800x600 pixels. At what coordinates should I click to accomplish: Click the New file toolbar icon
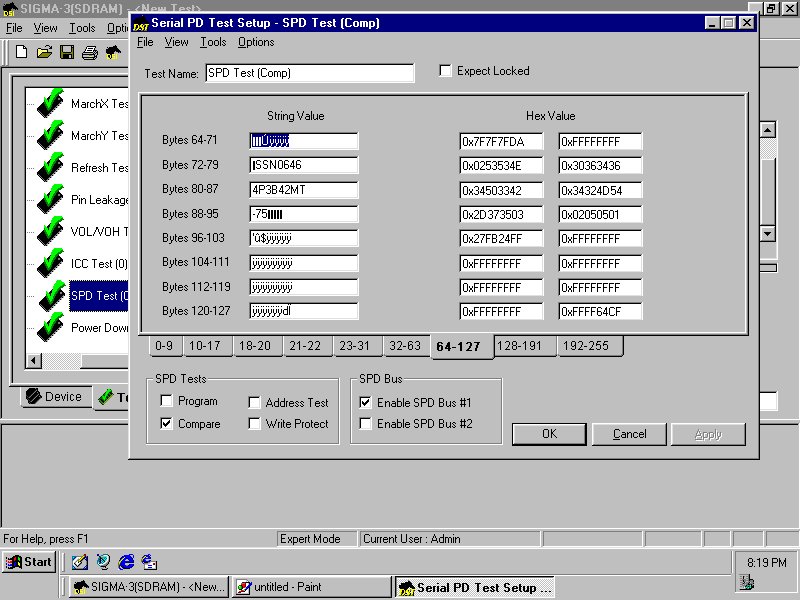click(x=21, y=52)
